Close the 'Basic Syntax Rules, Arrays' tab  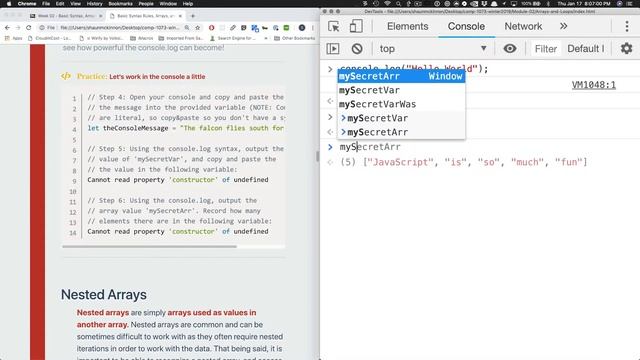coord(180,16)
